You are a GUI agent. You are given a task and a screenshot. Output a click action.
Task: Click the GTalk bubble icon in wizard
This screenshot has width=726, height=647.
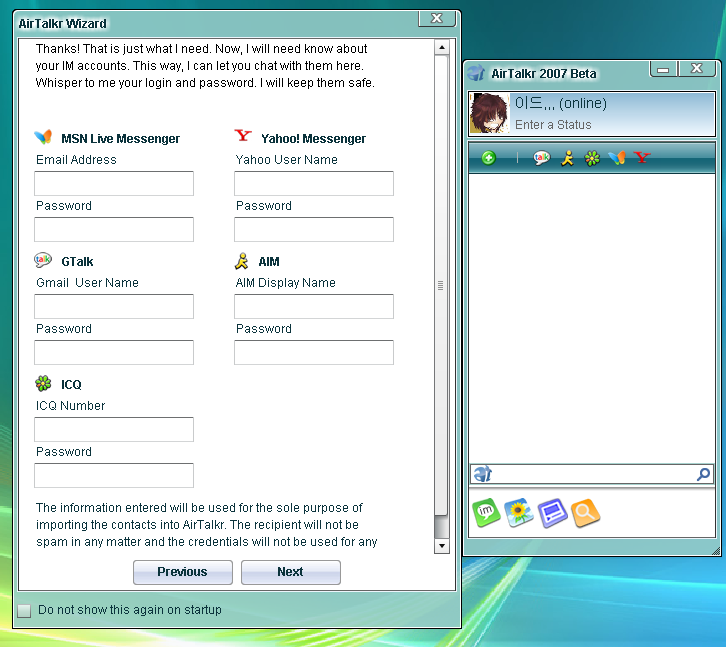click(43, 260)
